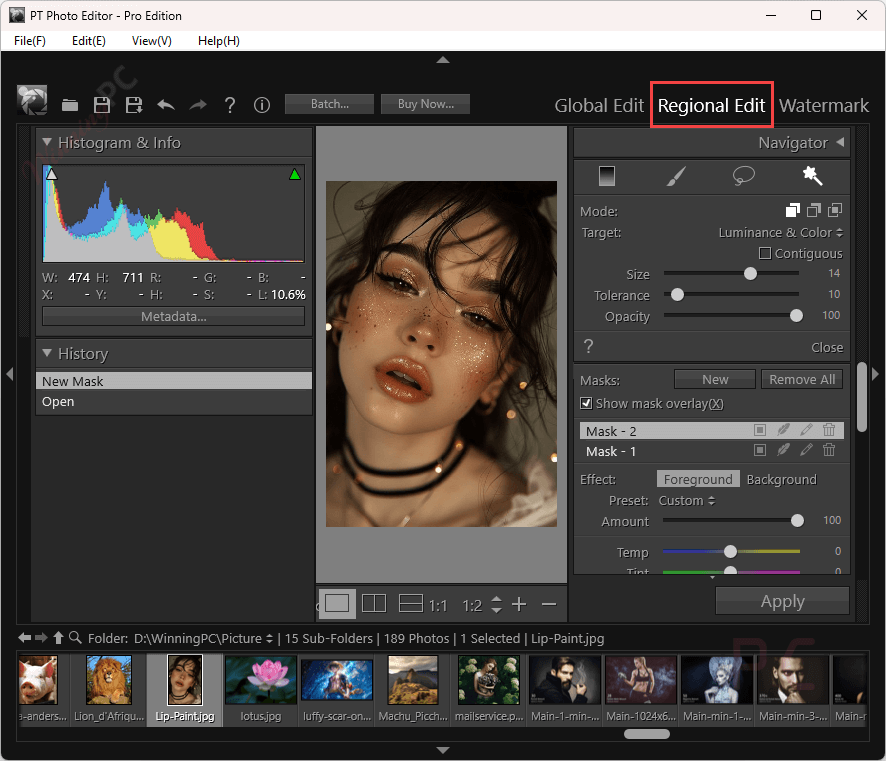Screen dimensions: 886x761
Task: Open the File(F) menu
Action: (x=30, y=41)
